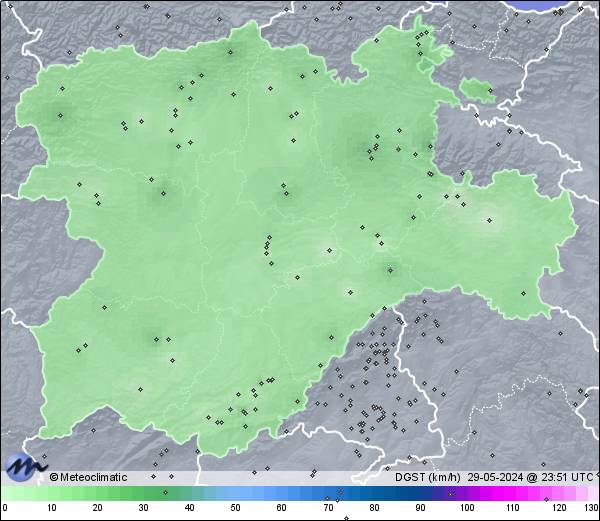This screenshot has height=521, width=600.
Task: Click the small detached green enclave in northeast
Action: pyautogui.click(x=477, y=91)
